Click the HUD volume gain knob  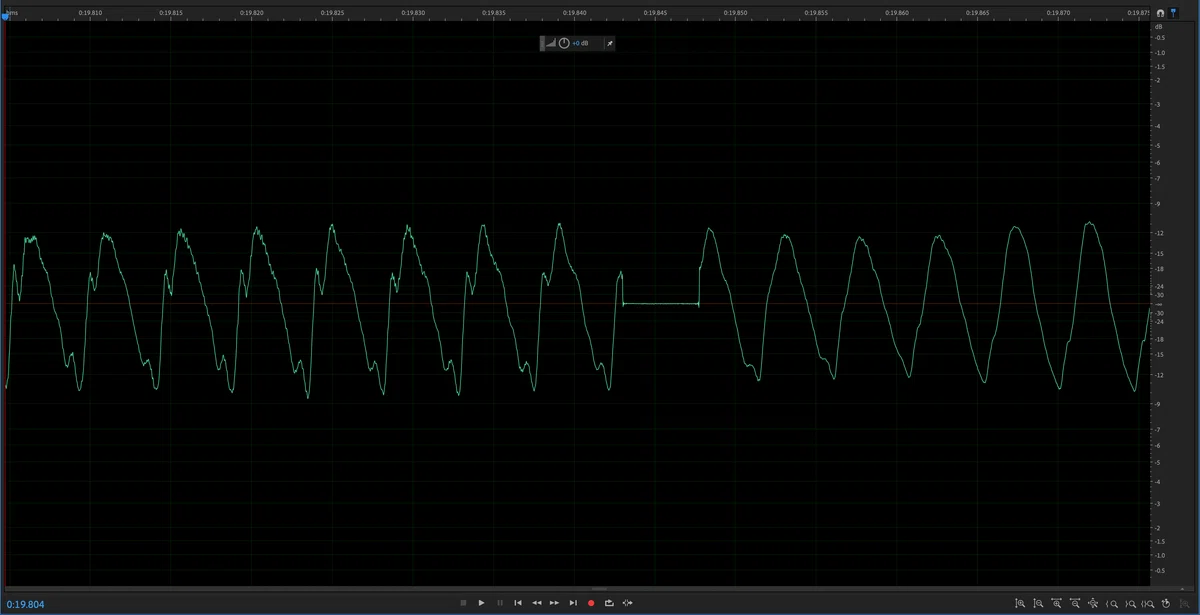coord(564,43)
